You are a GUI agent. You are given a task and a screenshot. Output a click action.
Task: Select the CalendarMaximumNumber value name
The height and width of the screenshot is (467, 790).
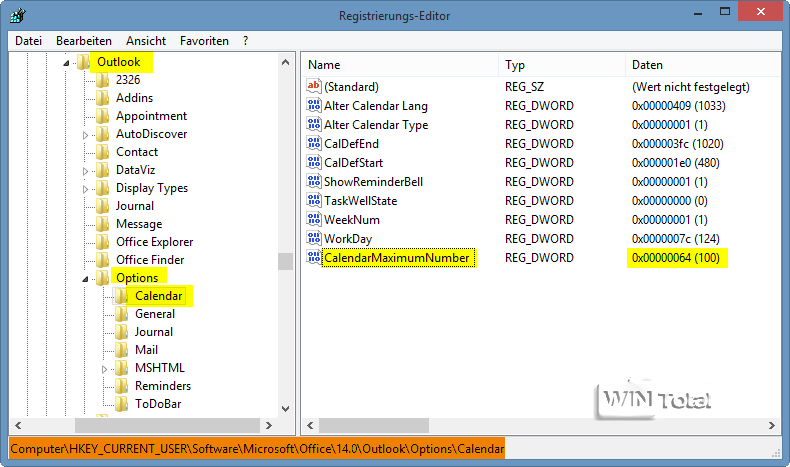pos(397,258)
